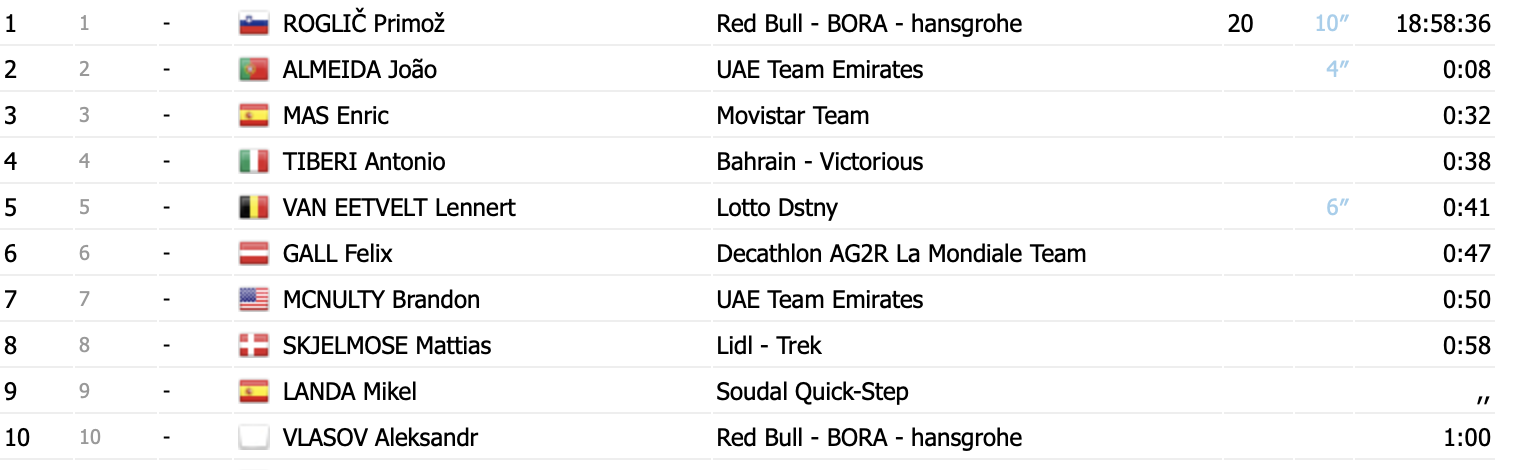Open Movistar Team page

click(x=793, y=116)
